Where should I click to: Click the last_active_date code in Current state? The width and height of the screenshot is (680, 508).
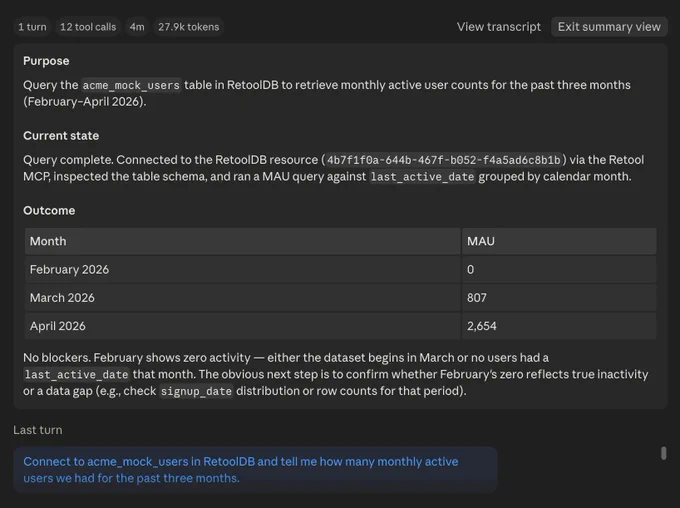[422, 177]
